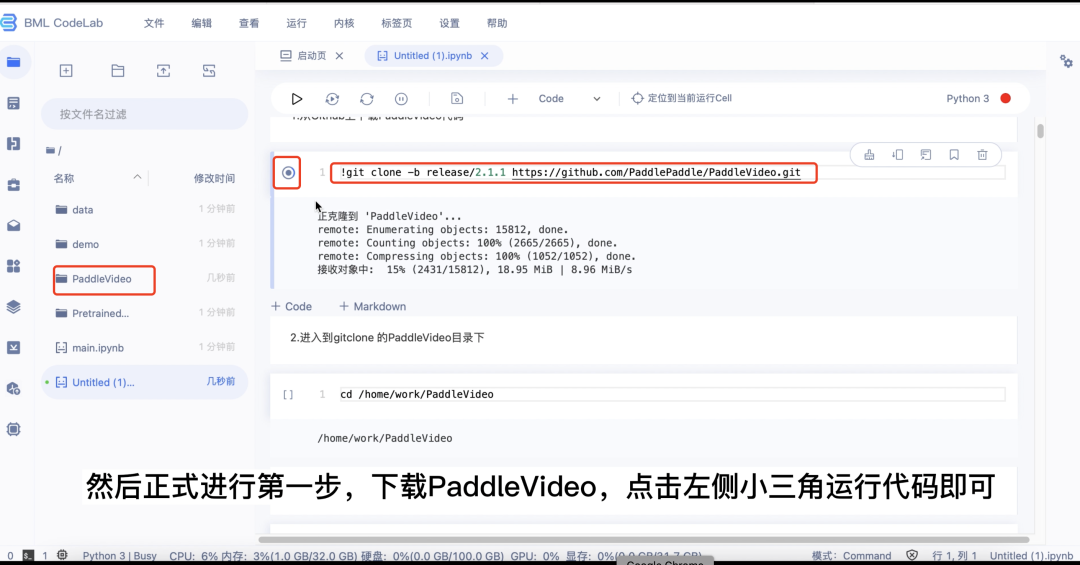Click the interrupt kernel pause icon

pyautogui.click(x=401, y=99)
